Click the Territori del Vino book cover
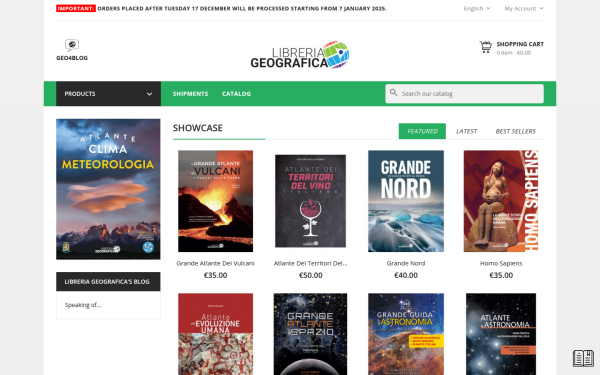600x375 pixels. 310,201
